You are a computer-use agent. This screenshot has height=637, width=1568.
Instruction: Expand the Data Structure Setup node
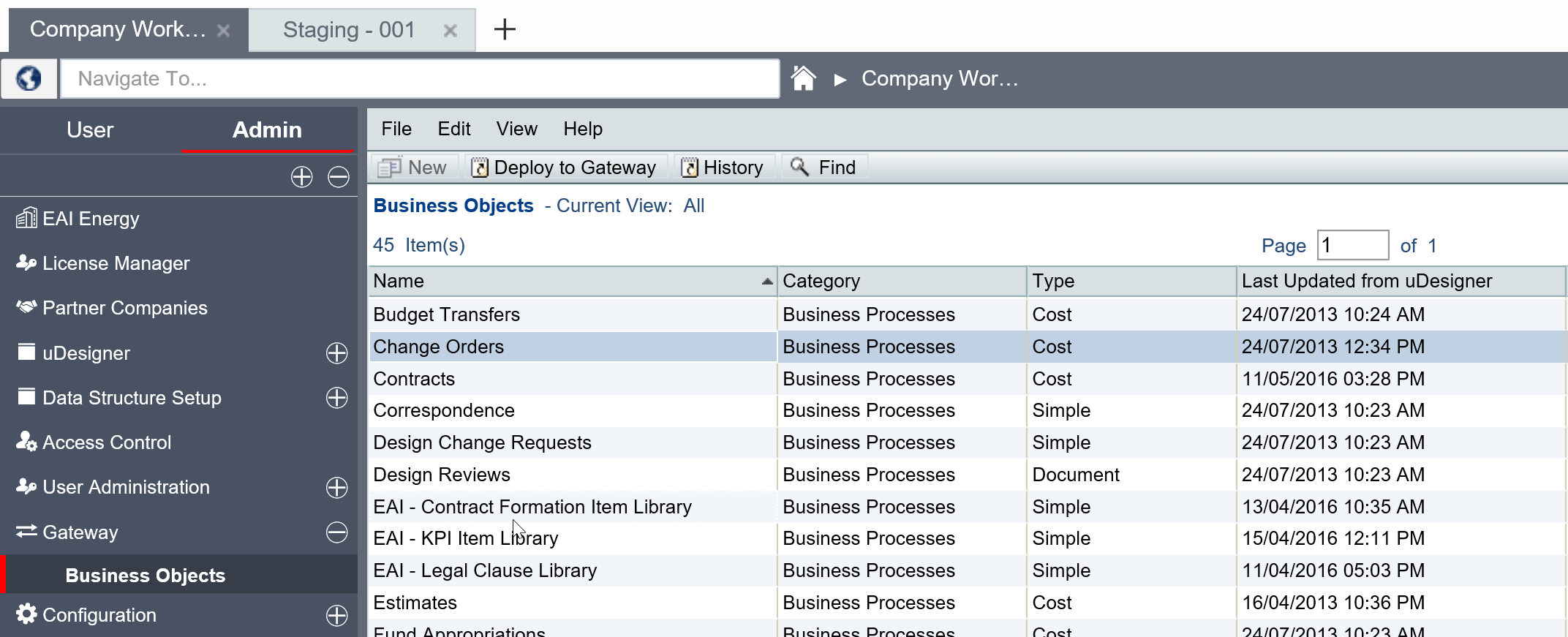click(336, 398)
